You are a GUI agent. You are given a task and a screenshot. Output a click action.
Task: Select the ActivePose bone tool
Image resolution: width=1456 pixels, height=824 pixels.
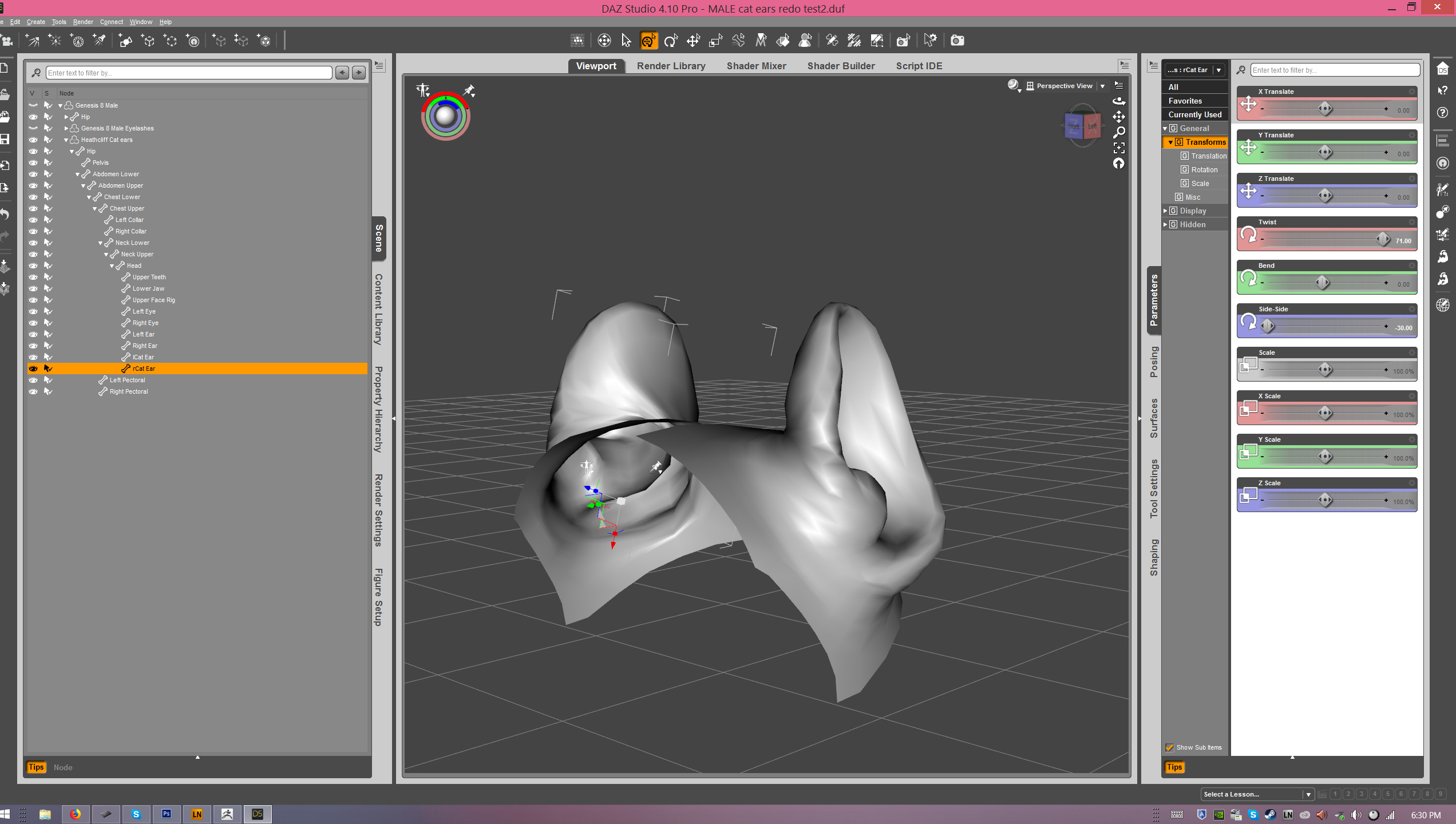[738, 41]
